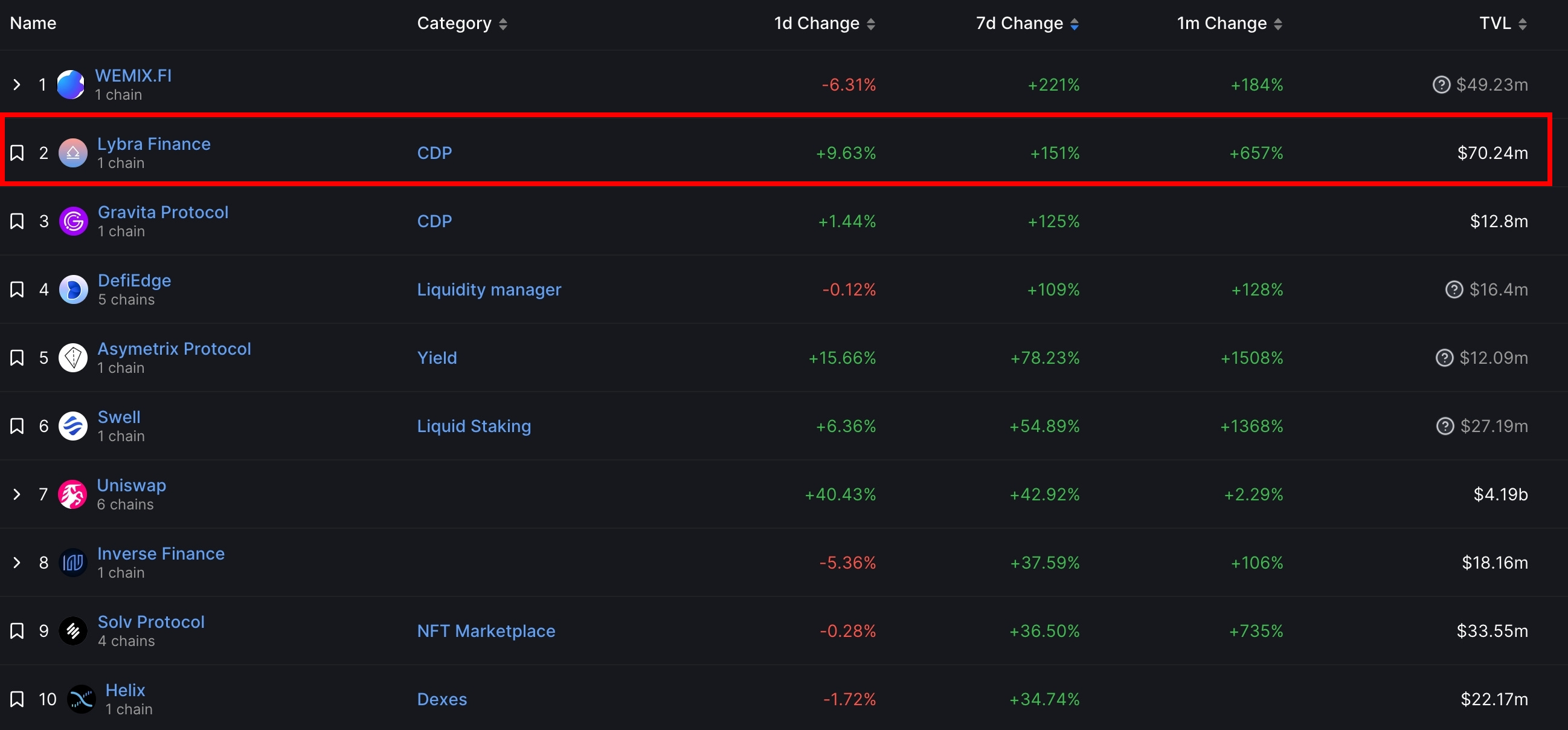1568x730 pixels.
Task: Click the WEMIX.FI protocol logo
Action: (71, 84)
